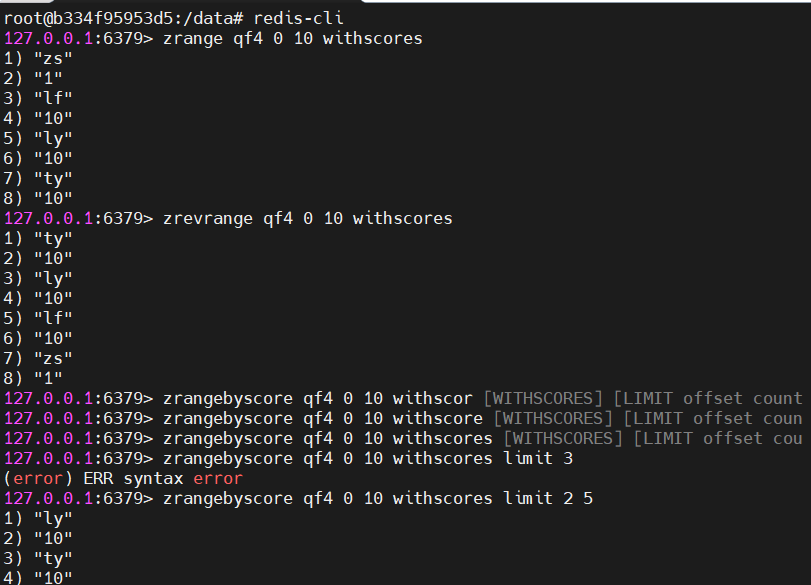The height and width of the screenshot is (585, 811).
Task: Click the "ty" result in last output
Action: point(53,559)
